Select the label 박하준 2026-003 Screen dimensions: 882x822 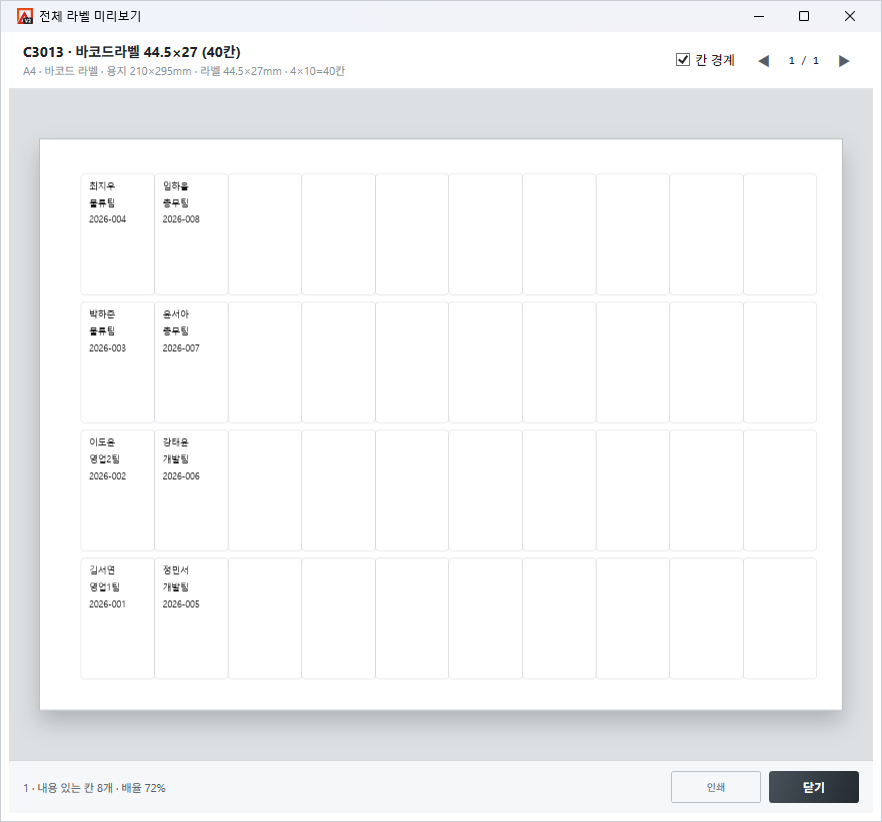pos(118,362)
